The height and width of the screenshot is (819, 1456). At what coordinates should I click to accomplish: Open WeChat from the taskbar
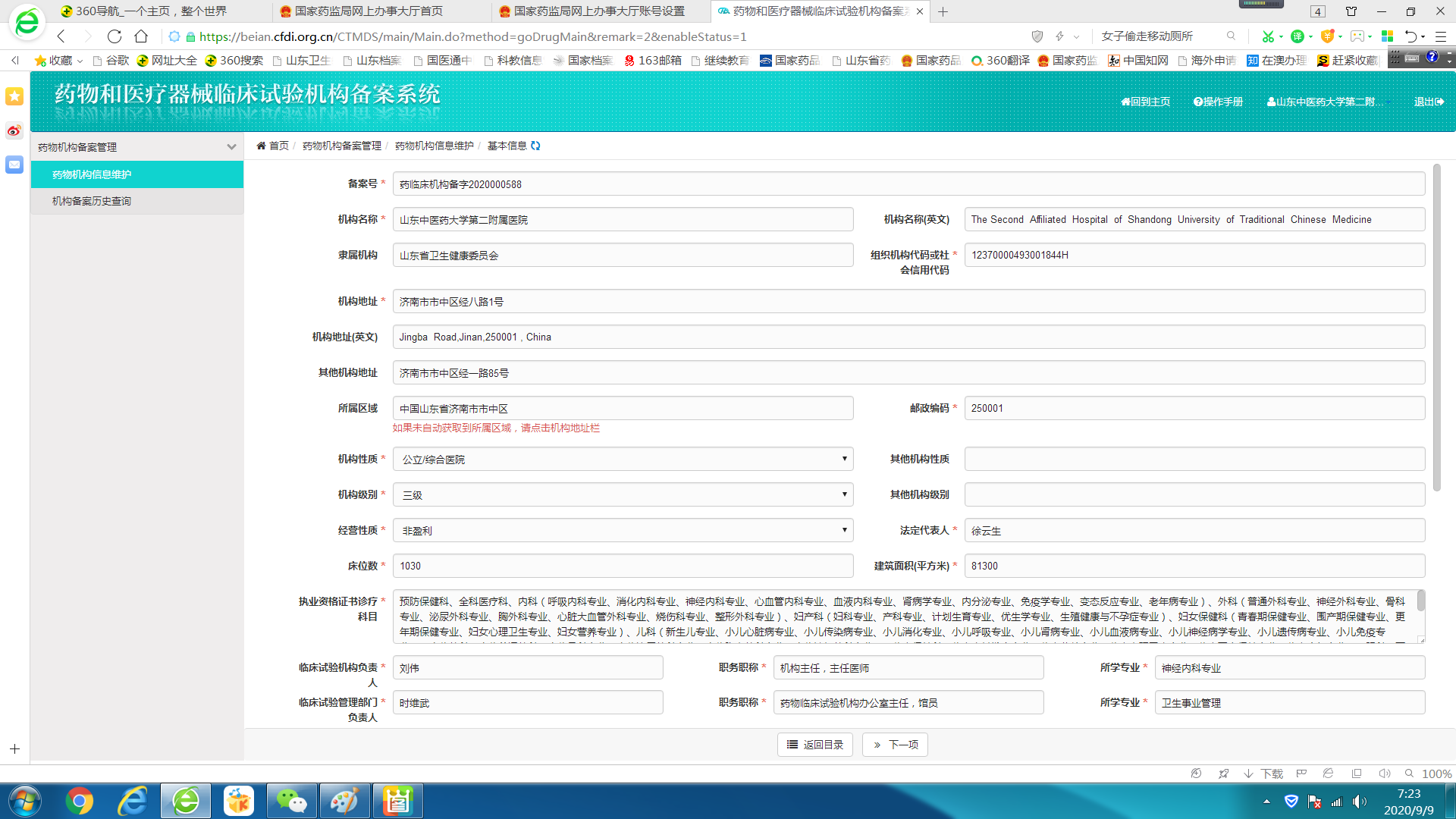(x=292, y=801)
